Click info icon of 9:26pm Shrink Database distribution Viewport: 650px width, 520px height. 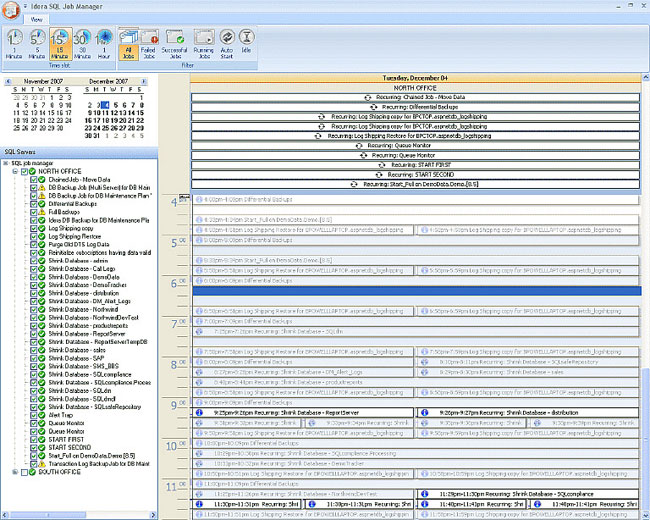(424, 413)
